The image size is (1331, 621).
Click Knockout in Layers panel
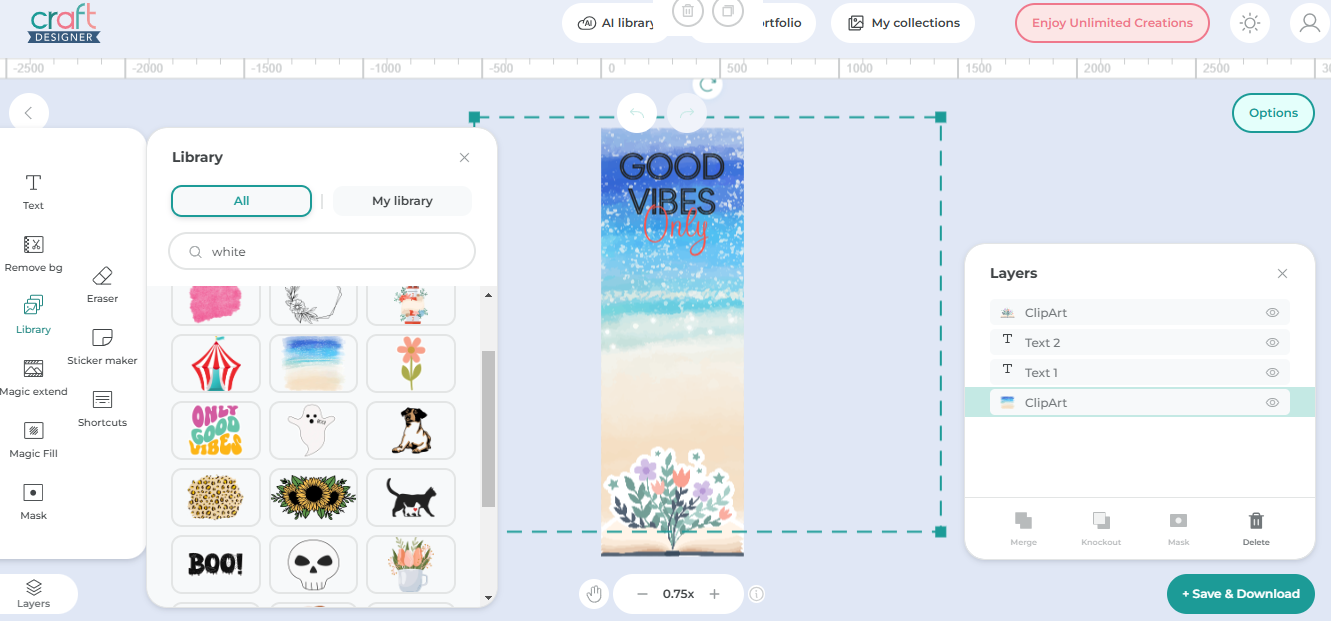point(1101,529)
